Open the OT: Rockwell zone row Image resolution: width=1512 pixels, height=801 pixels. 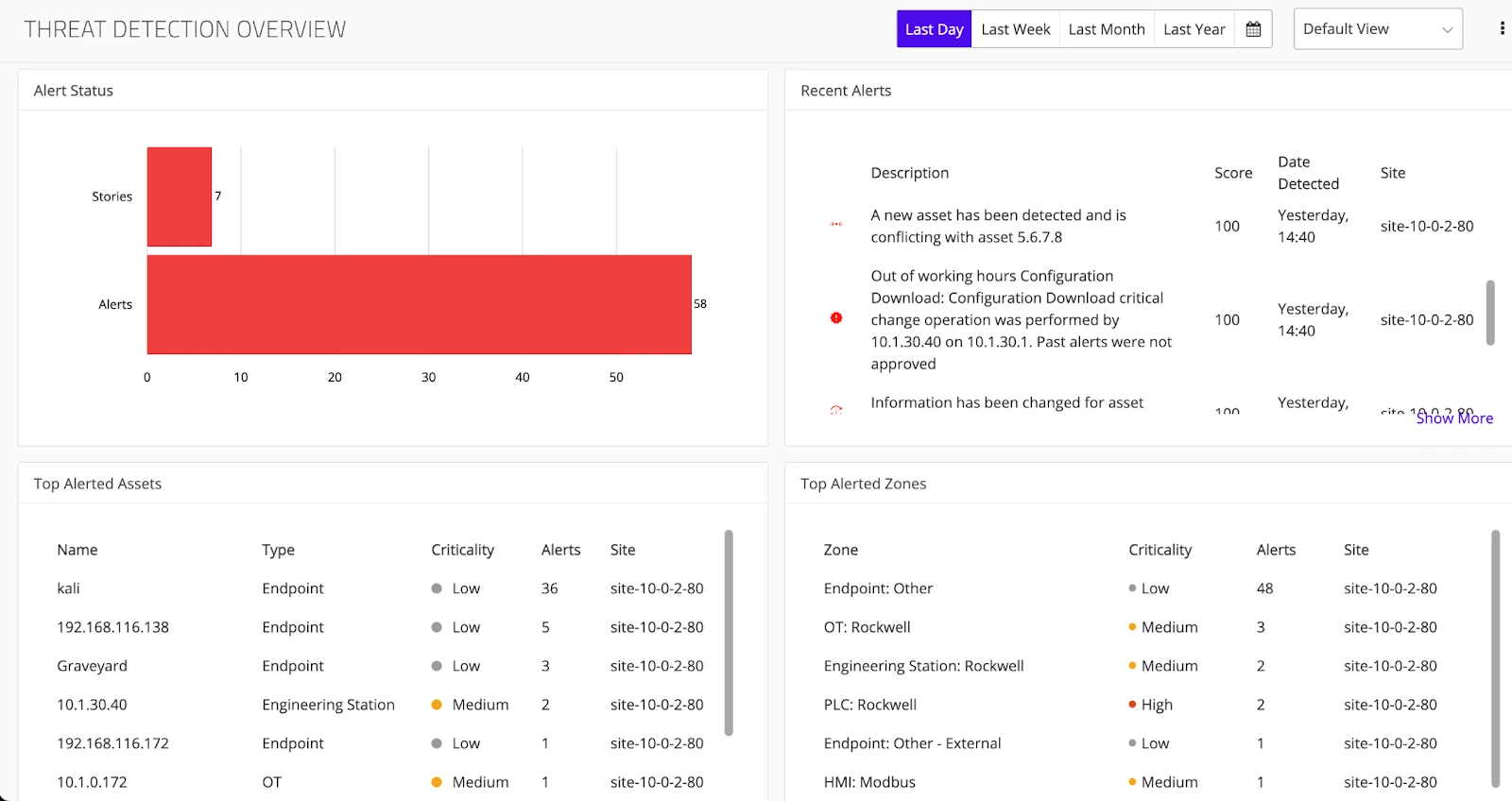click(x=867, y=627)
